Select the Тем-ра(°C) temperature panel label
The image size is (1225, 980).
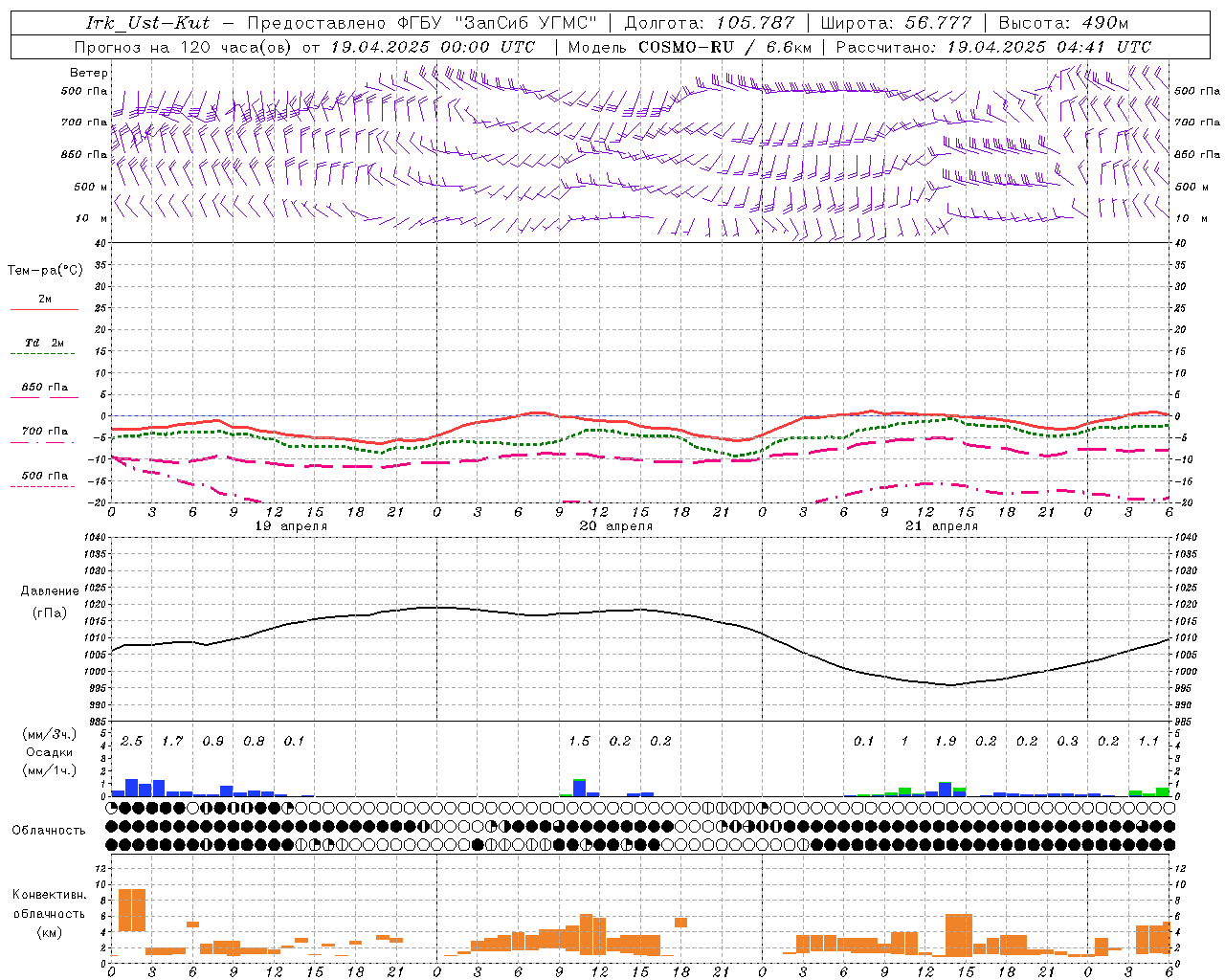[x=45, y=271]
